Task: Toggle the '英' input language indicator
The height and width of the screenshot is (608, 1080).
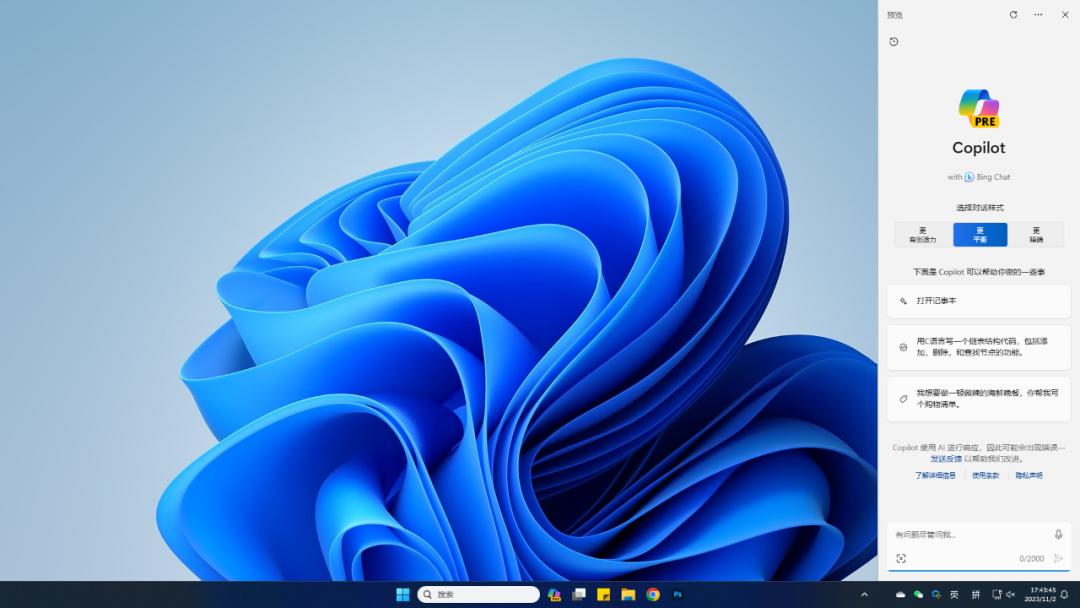Action: tap(954, 594)
